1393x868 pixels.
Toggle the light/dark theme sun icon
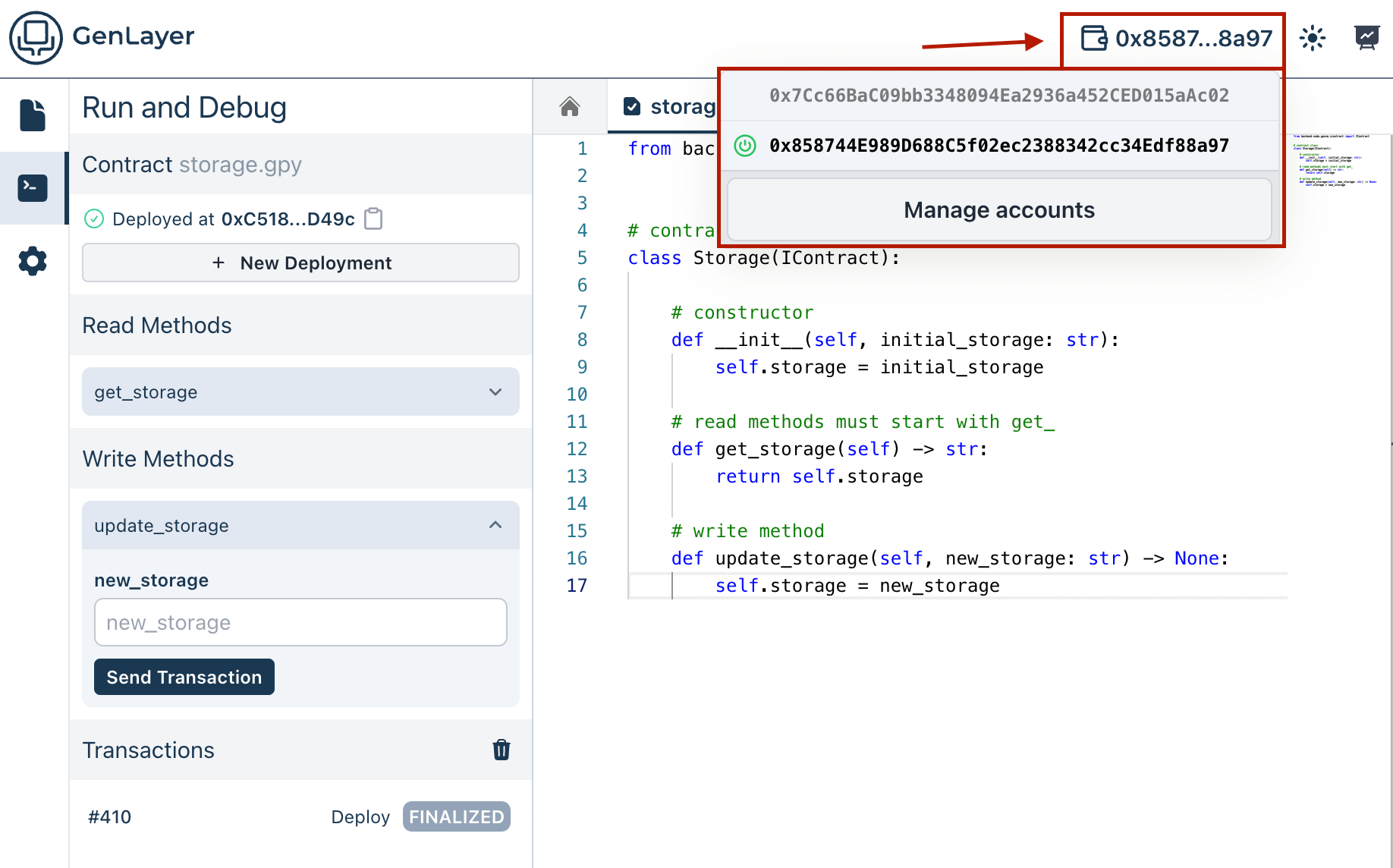[x=1312, y=38]
